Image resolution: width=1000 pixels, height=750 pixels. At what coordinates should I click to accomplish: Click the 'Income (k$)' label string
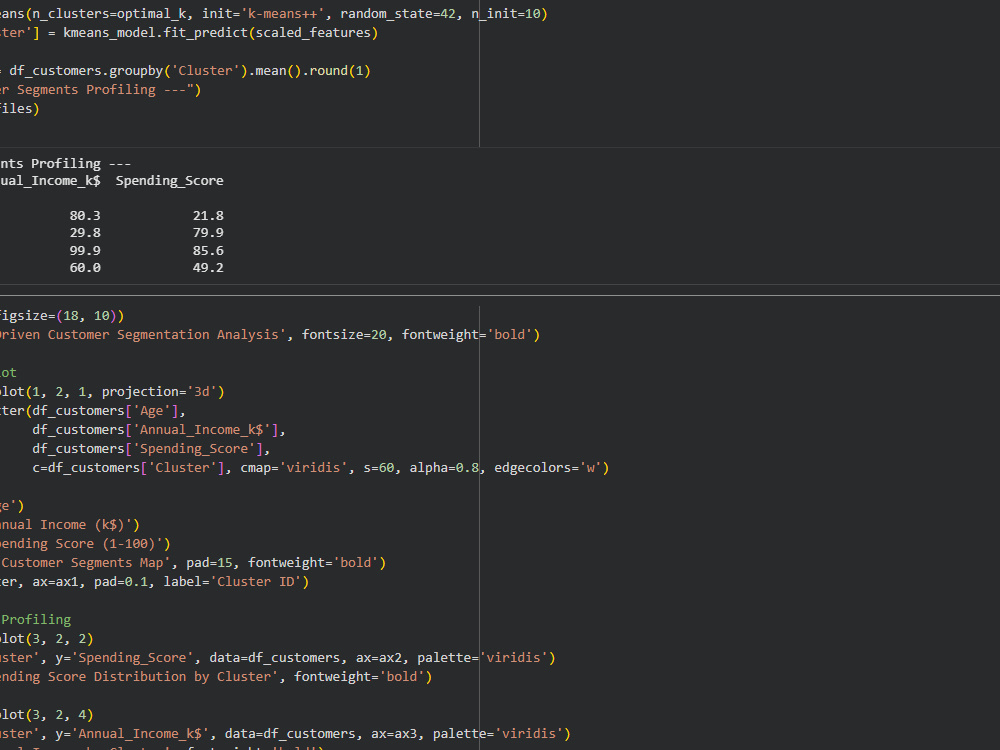86,525
